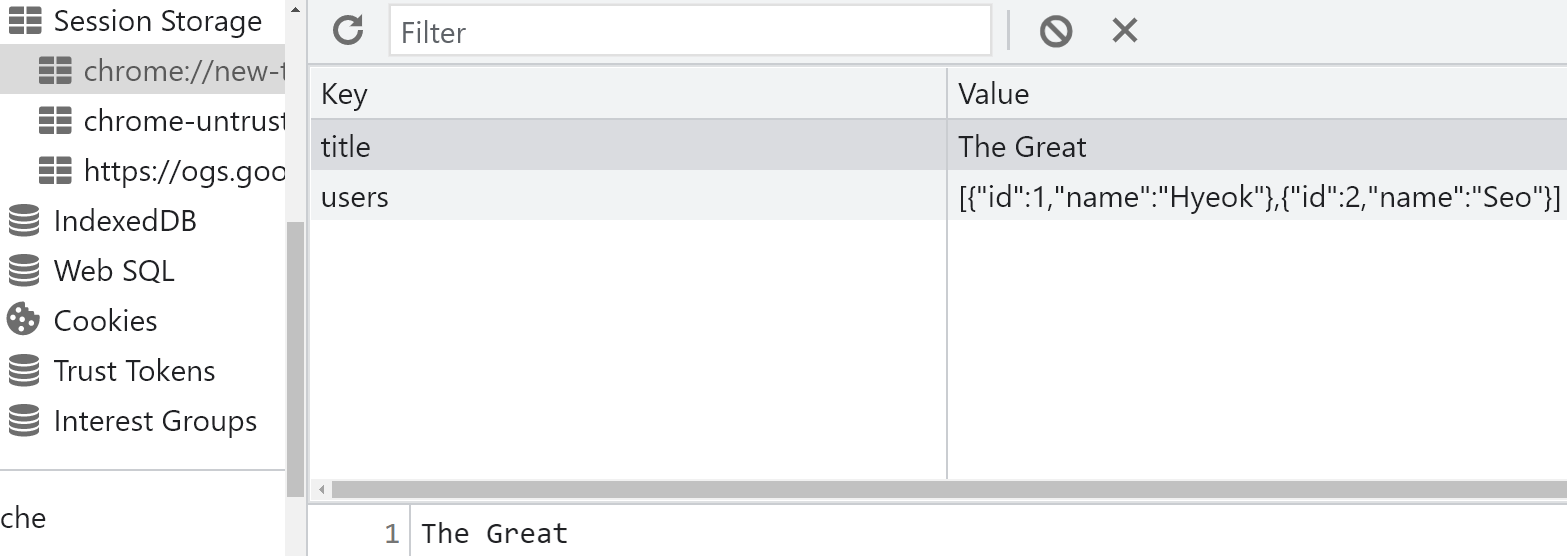Image resolution: width=1567 pixels, height=556 pixels.
Task: Select the title row in the table
Action: pyautogui.click(x=938, y=146)
